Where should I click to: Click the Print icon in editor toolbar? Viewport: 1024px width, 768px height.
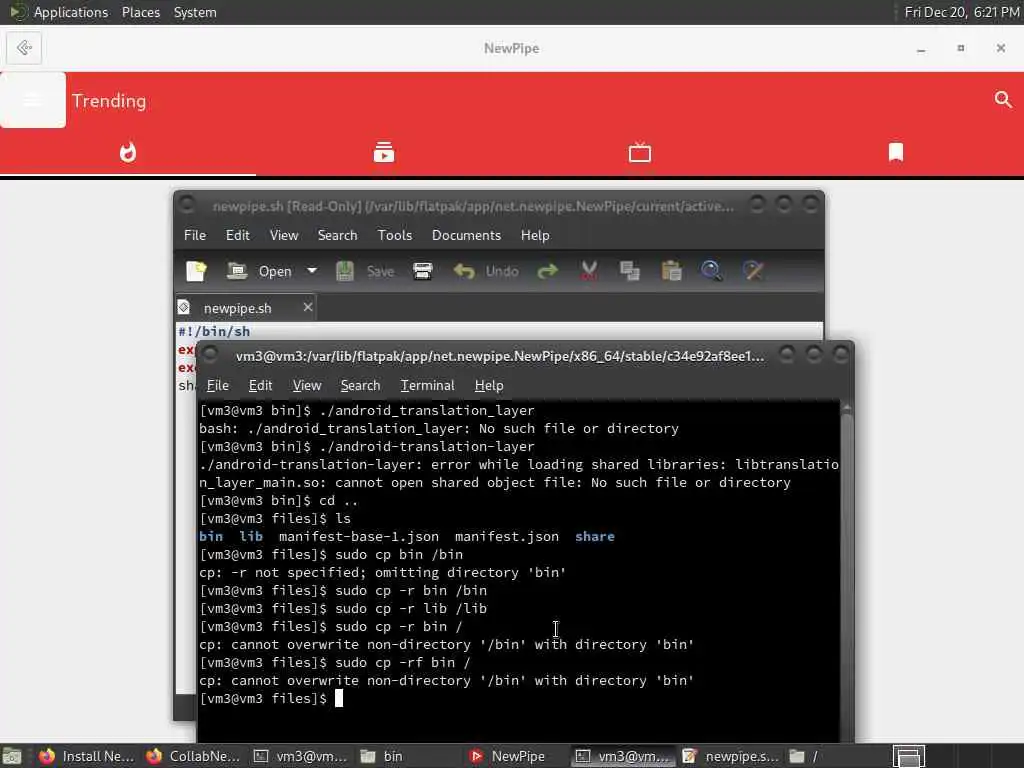point(423,271)
